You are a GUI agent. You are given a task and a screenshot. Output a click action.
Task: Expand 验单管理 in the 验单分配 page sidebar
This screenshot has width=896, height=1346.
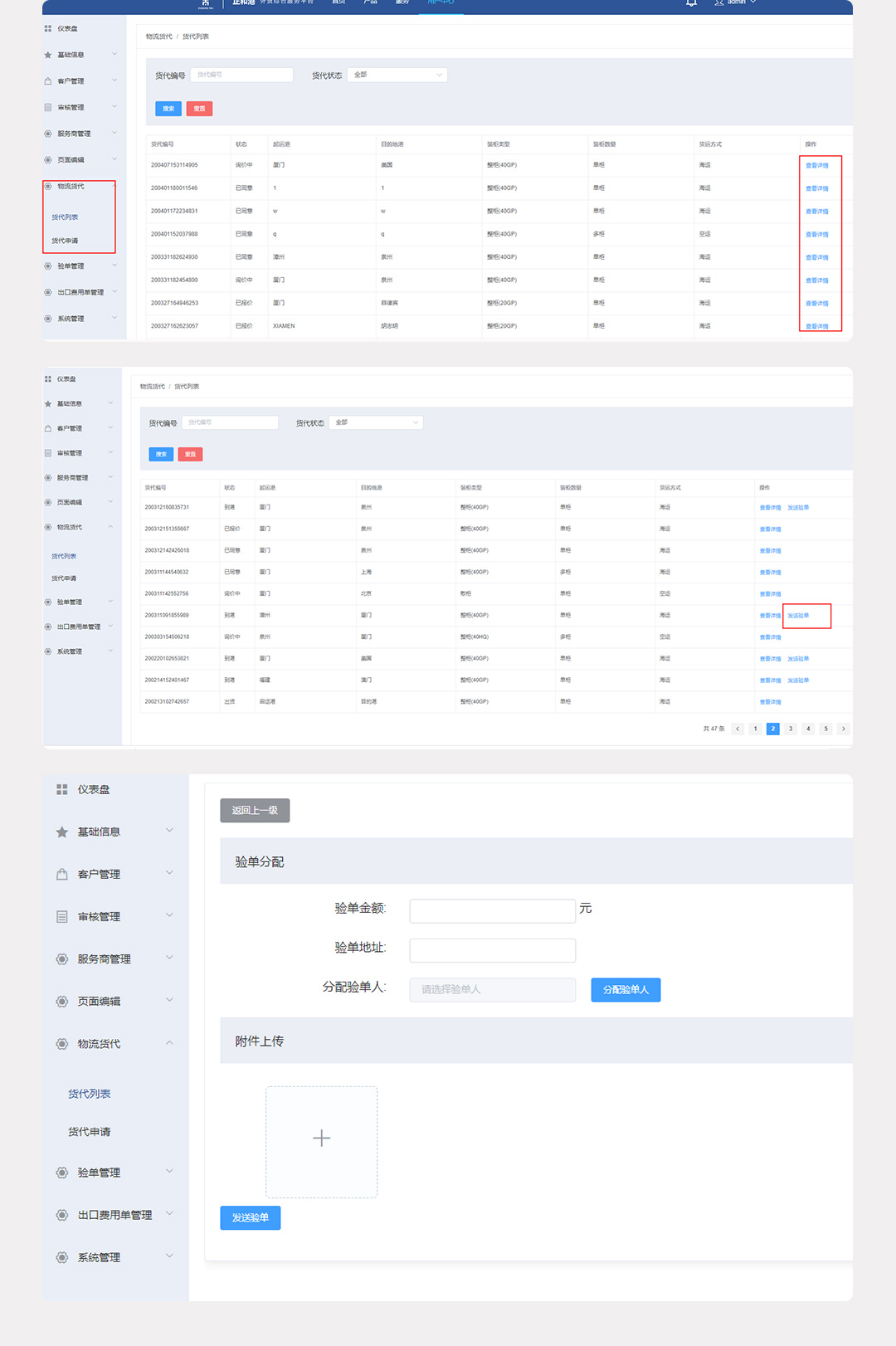(x=169, y=1172)
